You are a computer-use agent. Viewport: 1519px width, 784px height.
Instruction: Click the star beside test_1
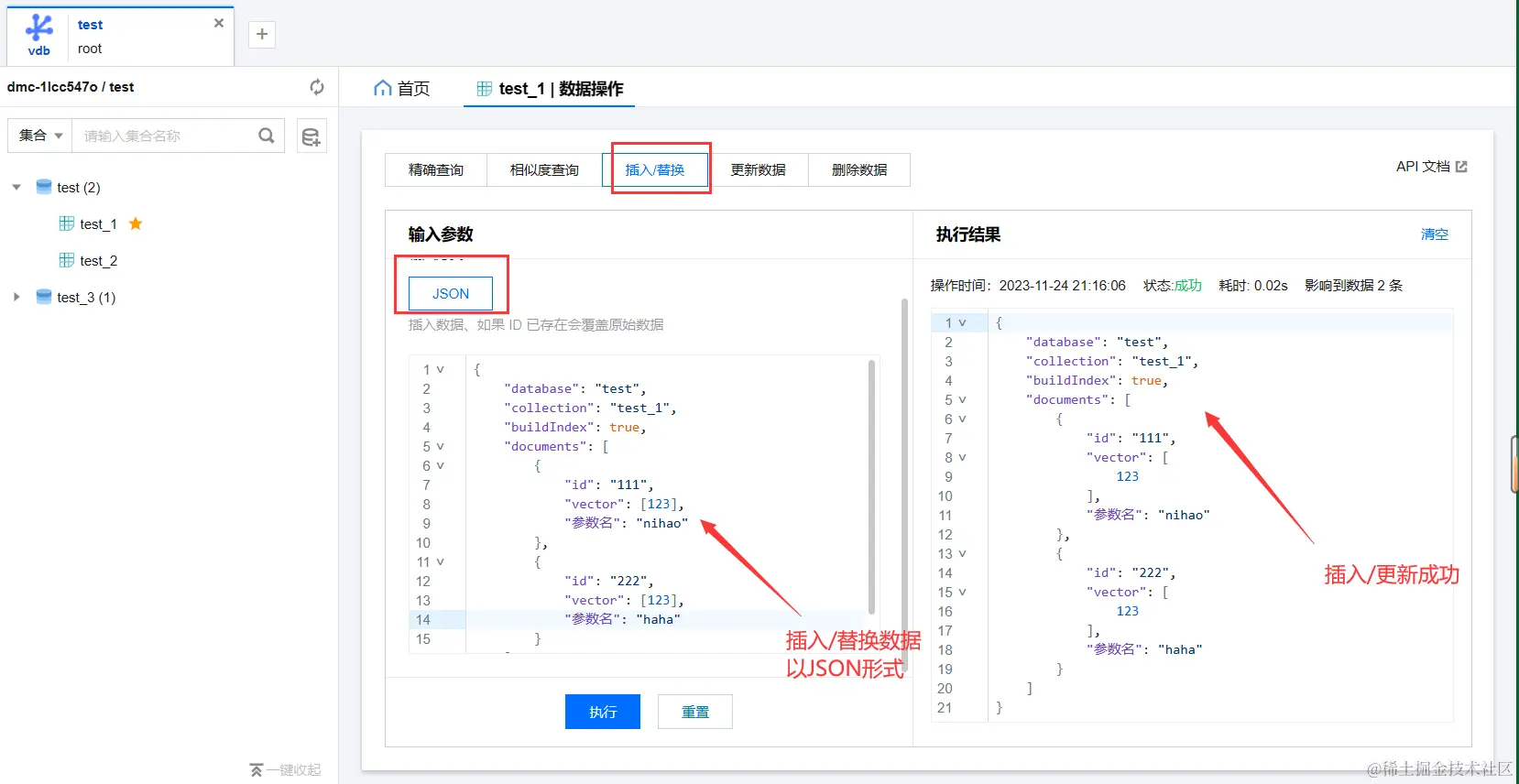click(136, 223)
